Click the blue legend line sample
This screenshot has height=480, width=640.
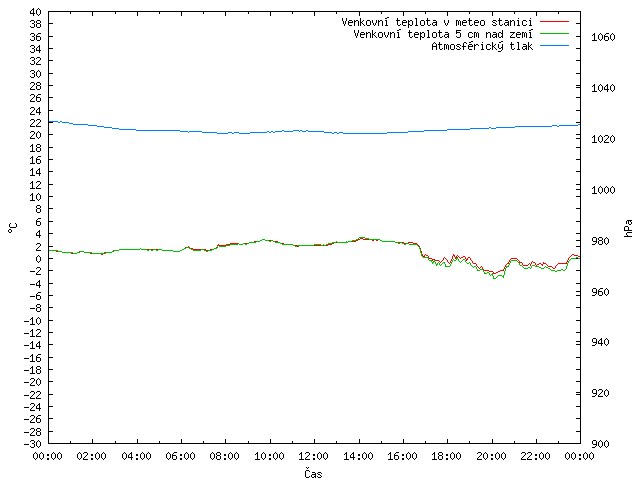coord(554,46)
